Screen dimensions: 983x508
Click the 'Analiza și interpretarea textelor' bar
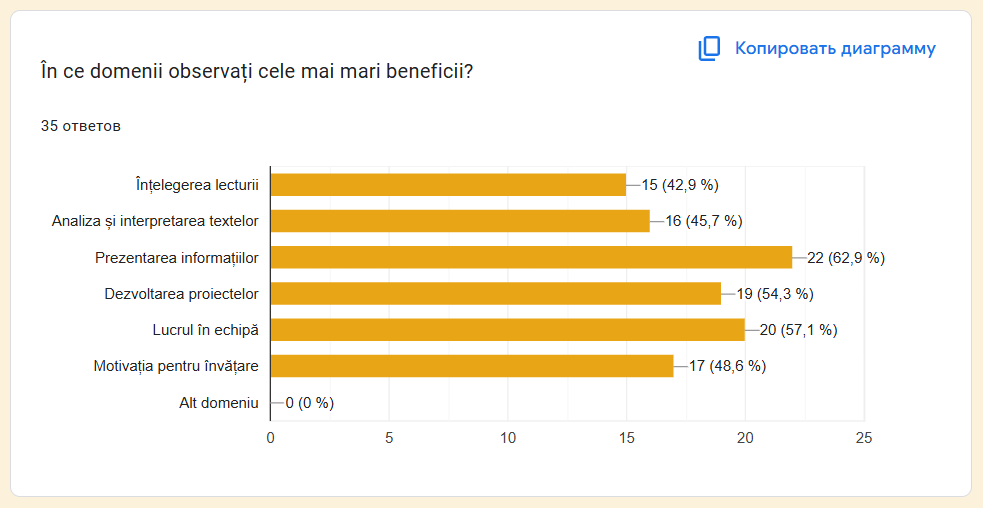pyautogui.click(x=460, y=221)
